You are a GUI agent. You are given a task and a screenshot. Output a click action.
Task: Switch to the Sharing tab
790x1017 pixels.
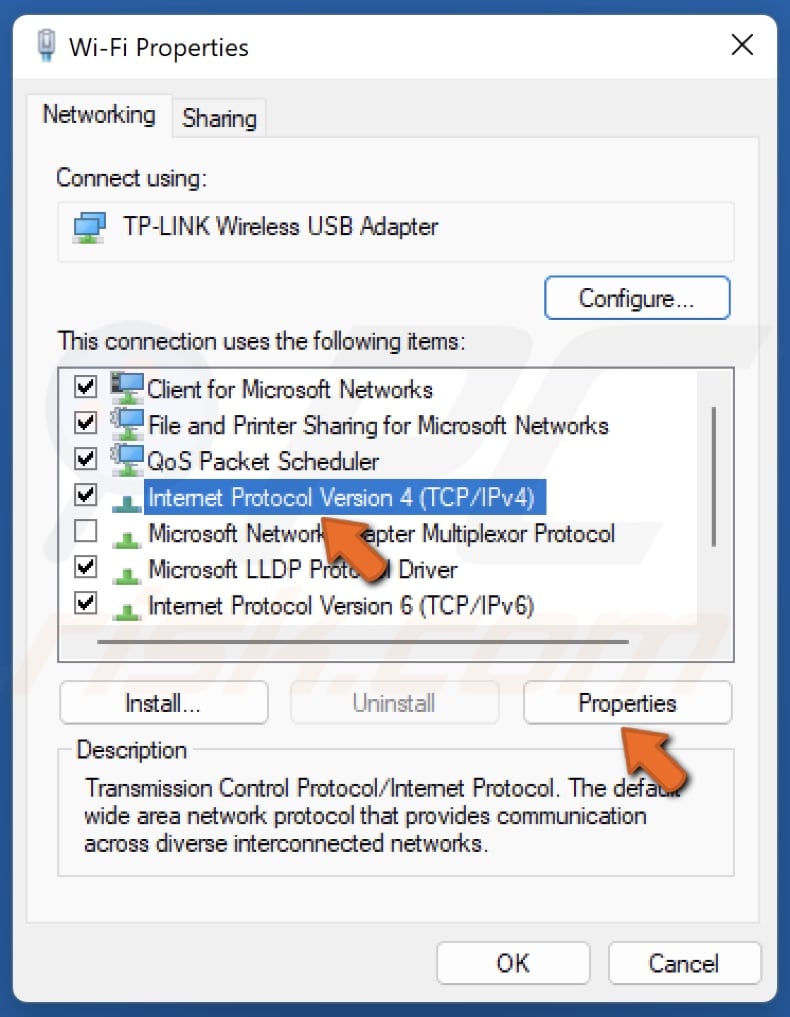pyautogui.click(x=219, y=117)
